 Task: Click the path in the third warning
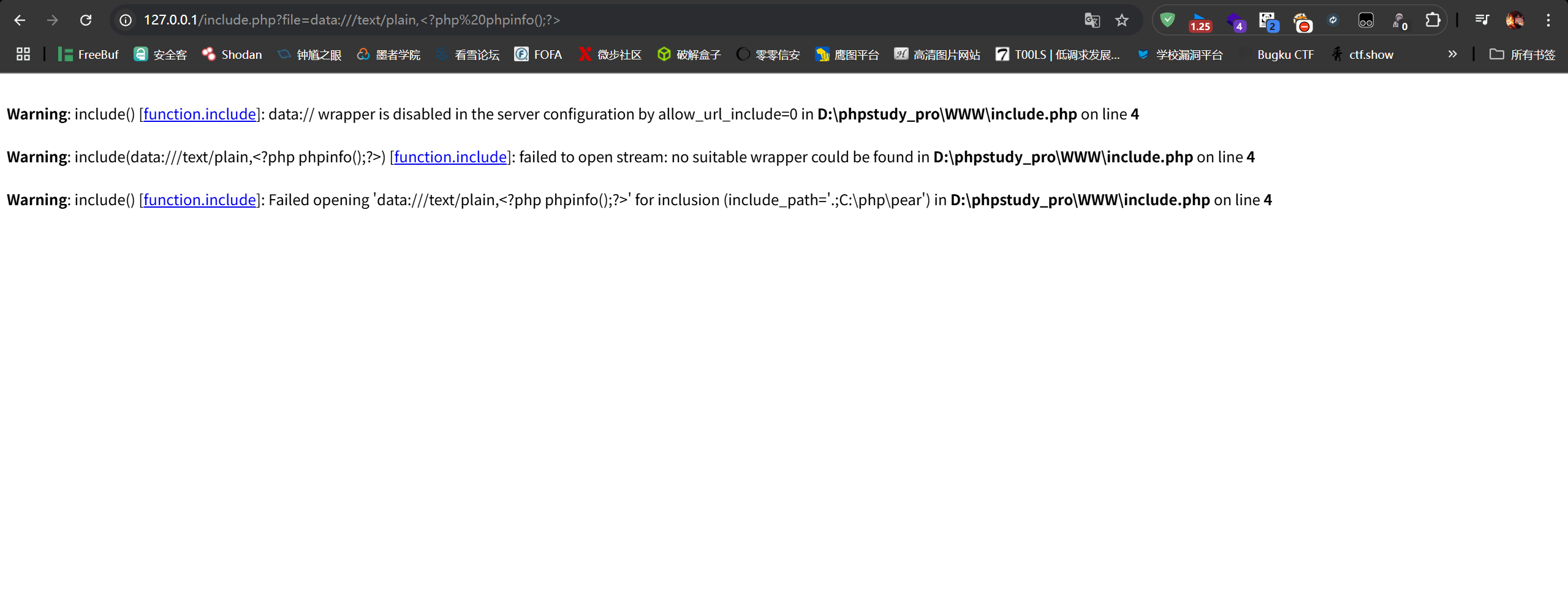tap(1080, 200)
